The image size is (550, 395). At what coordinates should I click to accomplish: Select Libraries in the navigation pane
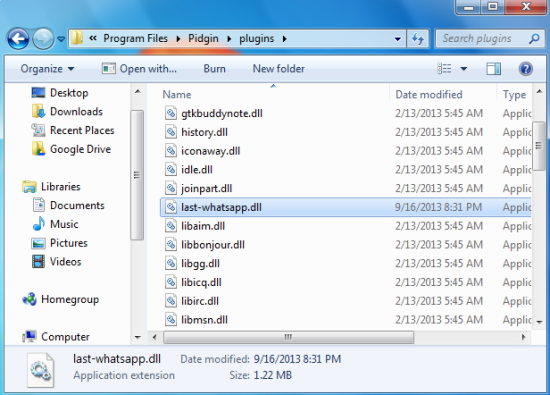click(x=51, y=187)
